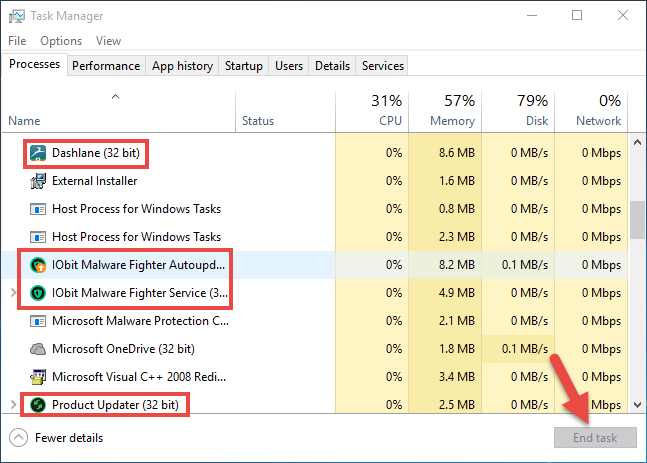
Task: Sort processes by CPU column
Action: coord(372,111)
